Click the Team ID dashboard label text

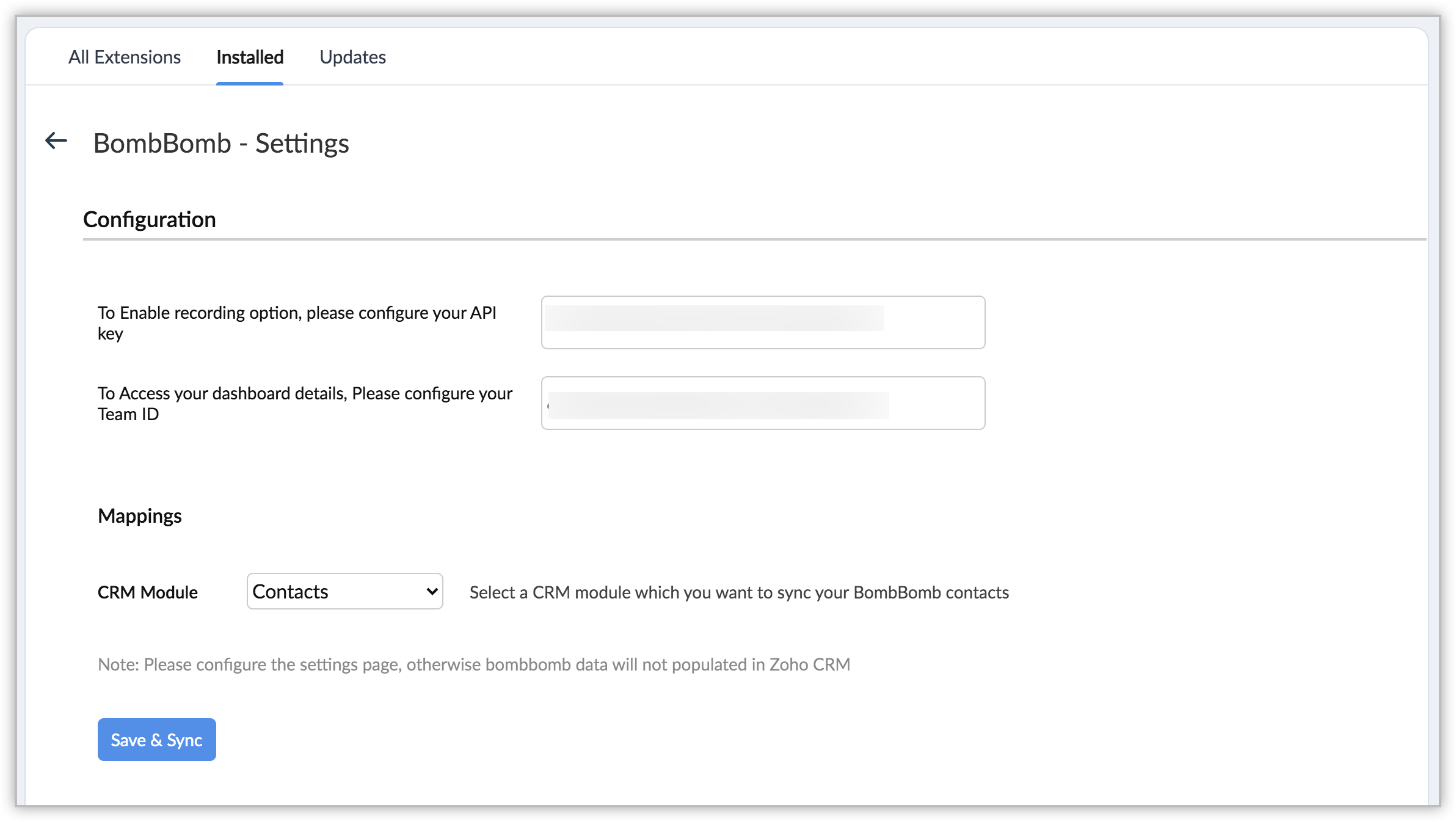coord(305,403)
